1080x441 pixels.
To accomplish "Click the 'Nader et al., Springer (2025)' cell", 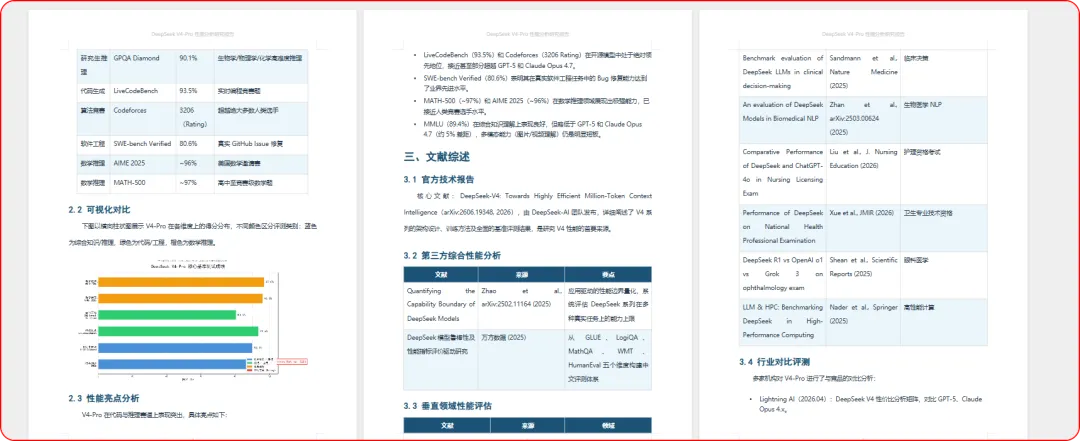I will (x=864, y=321).
